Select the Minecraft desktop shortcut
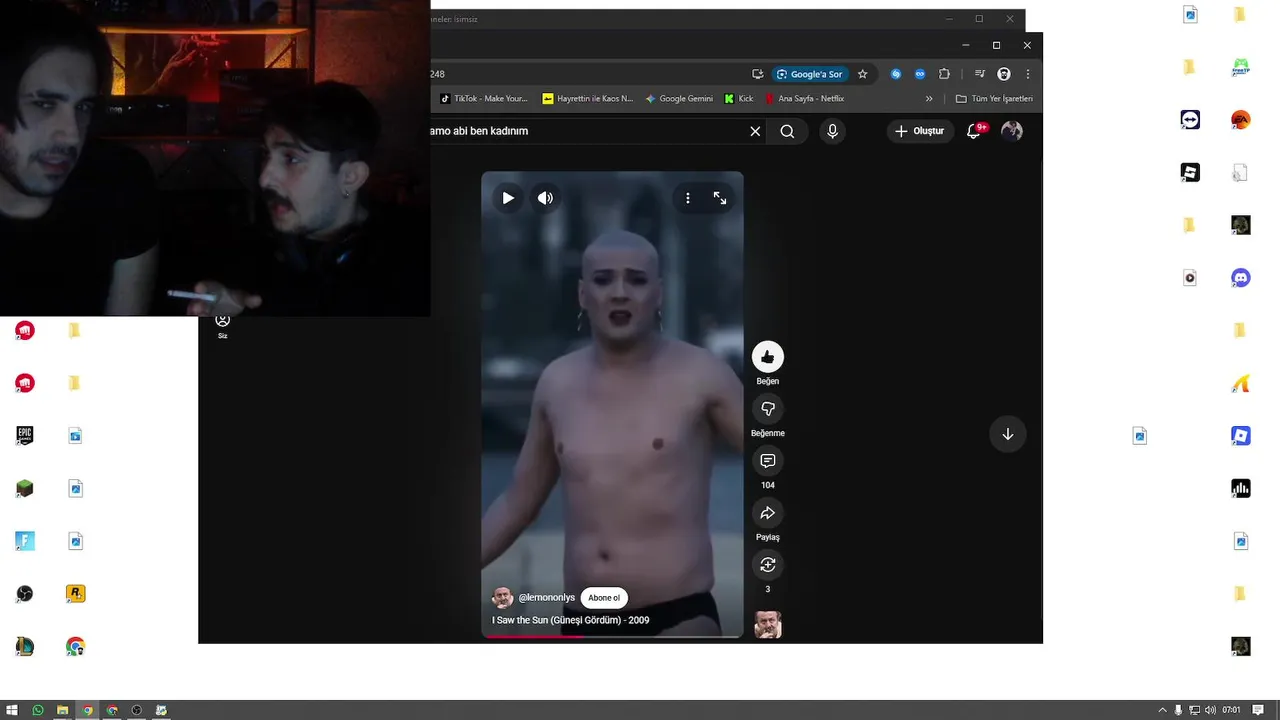1280x720 pixels. point(25,488)
